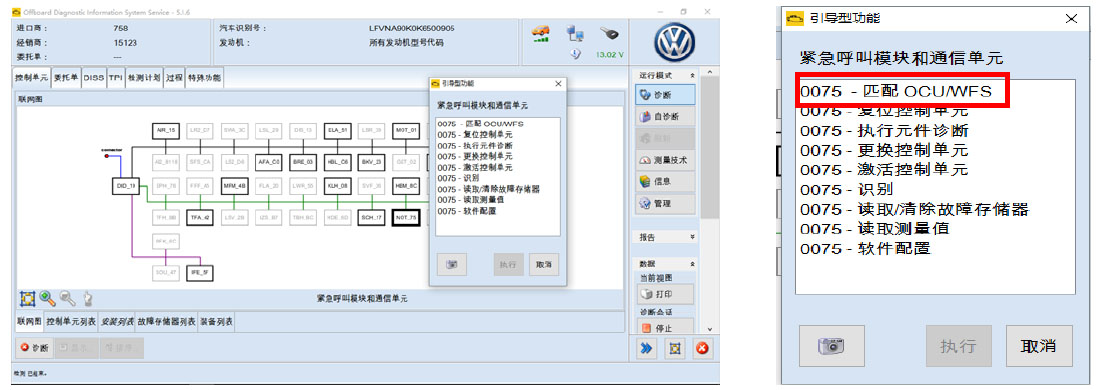Click the Volkswagen logo
This screenshot has height=390, width=1097.
click(674, 41)
